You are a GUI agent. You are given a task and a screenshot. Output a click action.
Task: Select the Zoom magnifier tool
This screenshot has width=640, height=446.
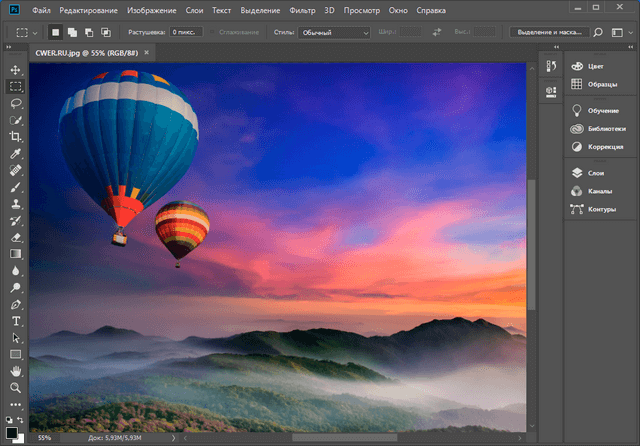(16, 387)
